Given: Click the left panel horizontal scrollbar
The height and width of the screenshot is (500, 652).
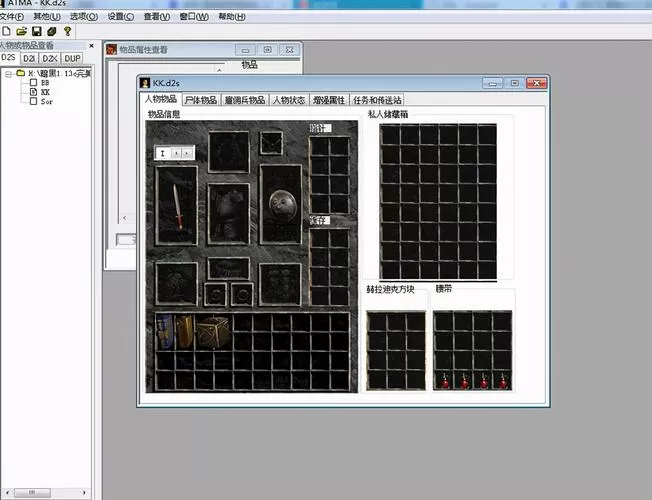Looking at the screenshot, I should click(46, 493).
